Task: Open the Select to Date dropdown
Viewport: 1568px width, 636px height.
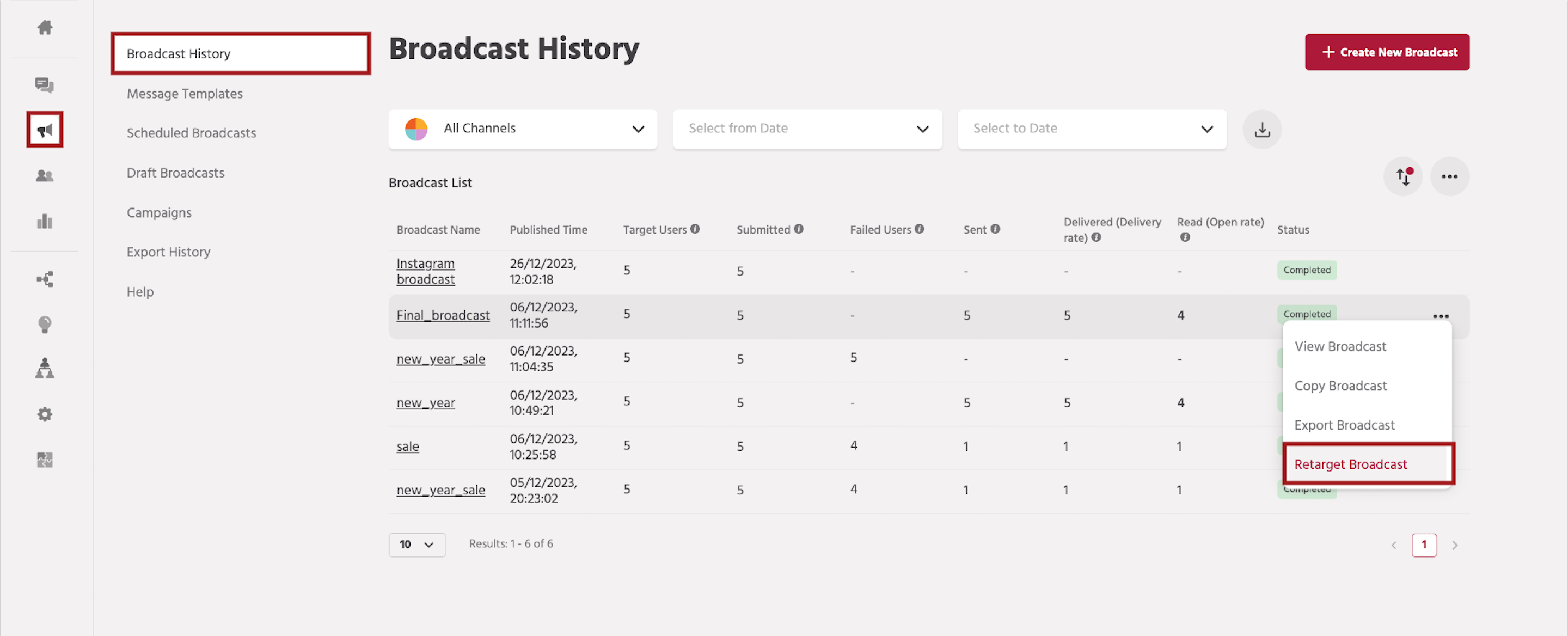Action: coord(1092,129)
